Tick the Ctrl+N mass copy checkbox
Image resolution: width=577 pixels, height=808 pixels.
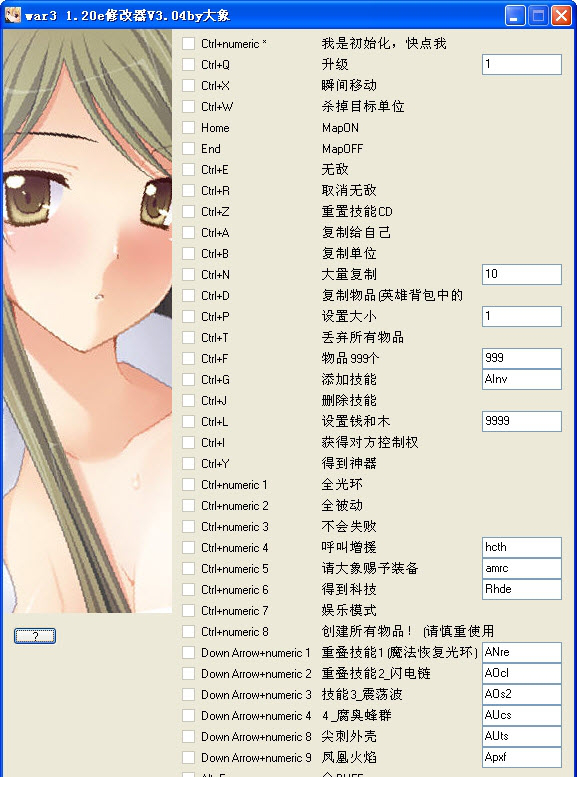(x=189, y=275)
